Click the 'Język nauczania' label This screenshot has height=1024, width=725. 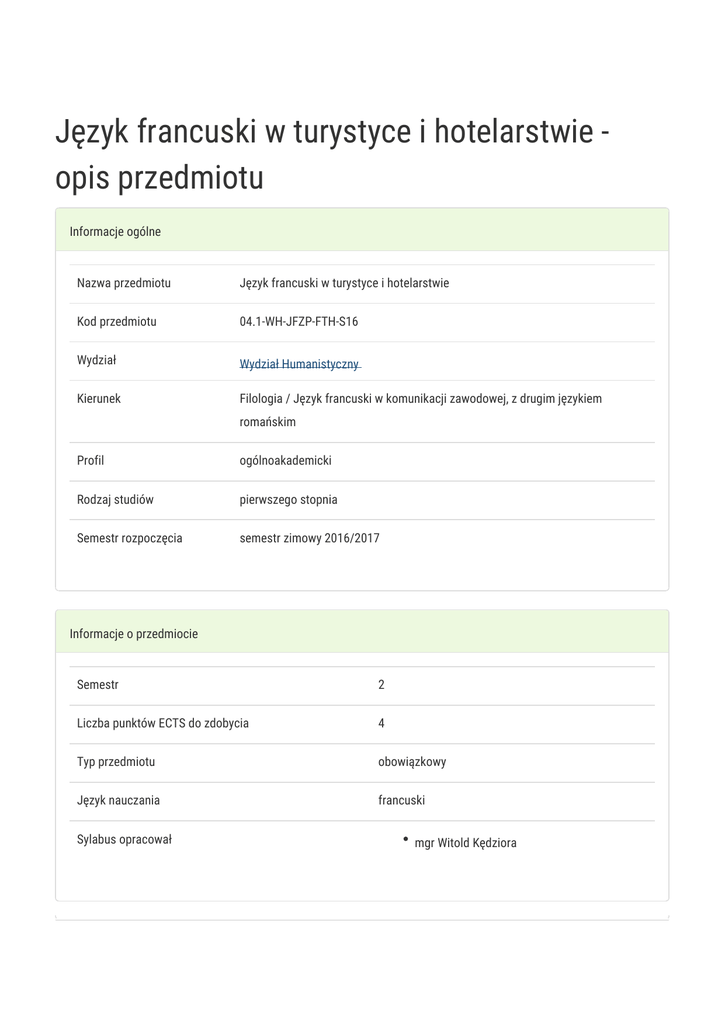click(118, 800)
